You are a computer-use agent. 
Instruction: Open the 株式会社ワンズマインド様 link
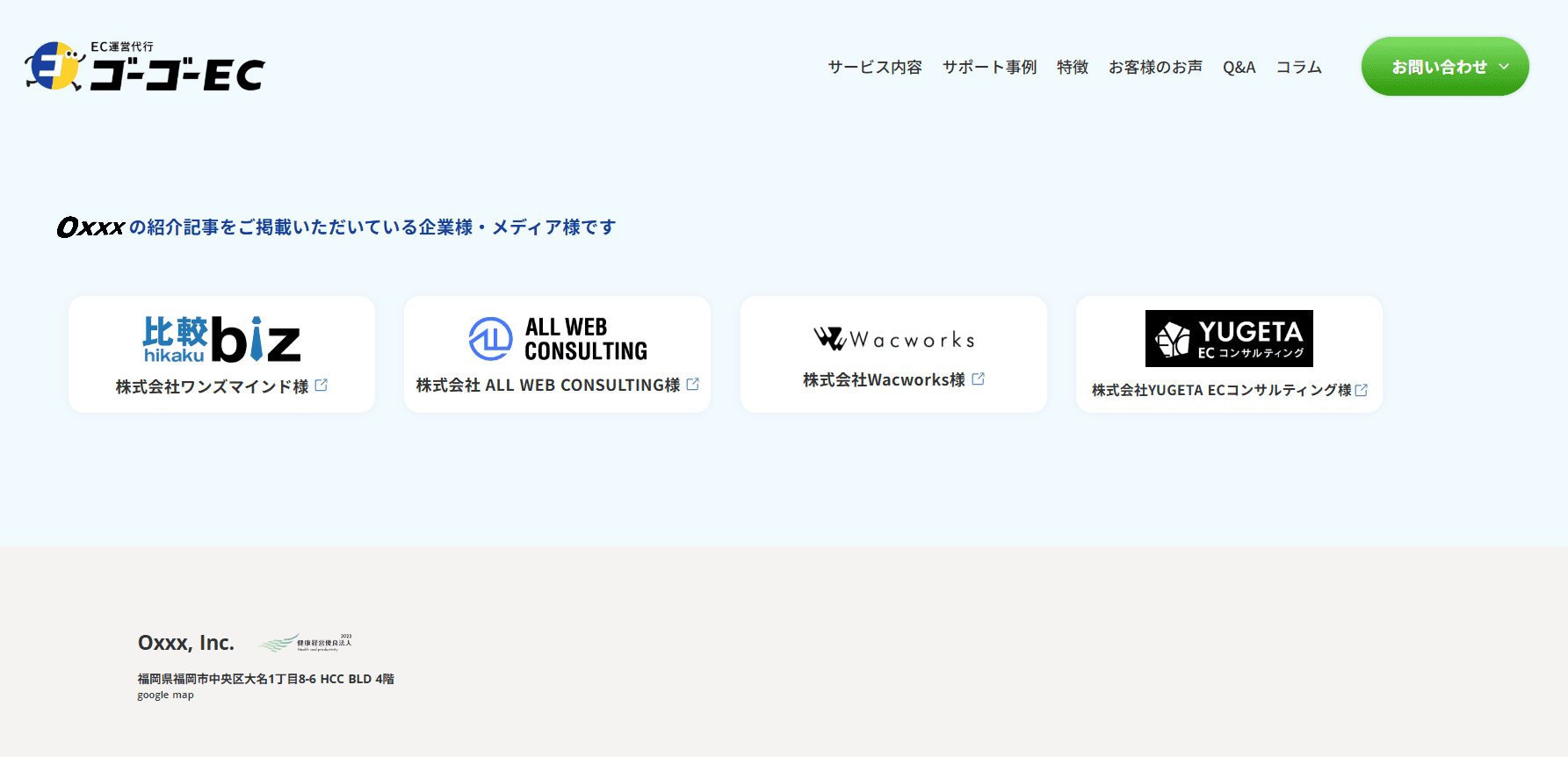point(212,386)
